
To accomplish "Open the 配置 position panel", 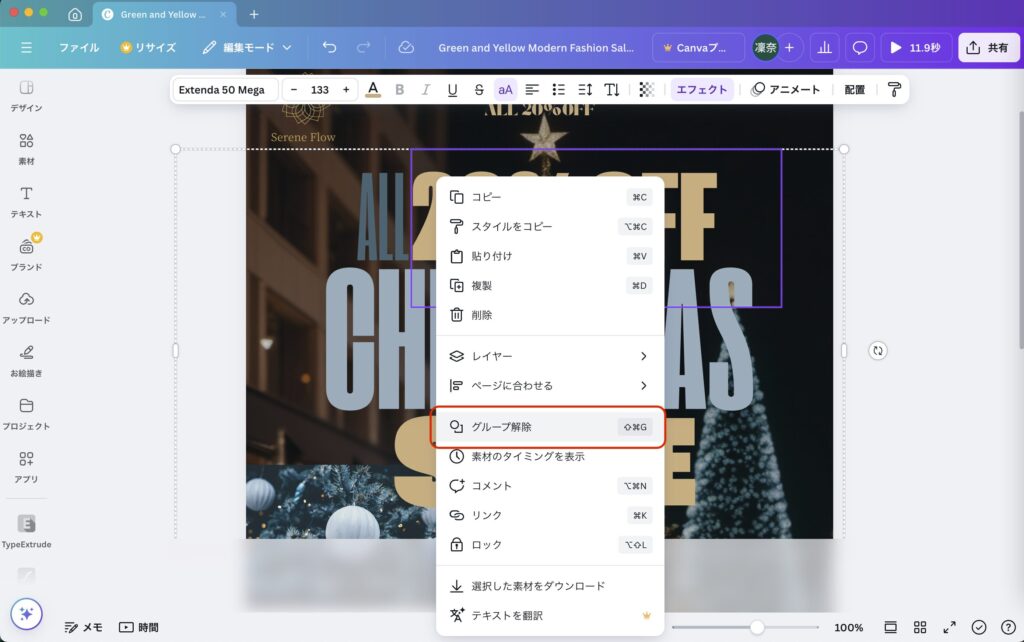I will pos(855,89).
